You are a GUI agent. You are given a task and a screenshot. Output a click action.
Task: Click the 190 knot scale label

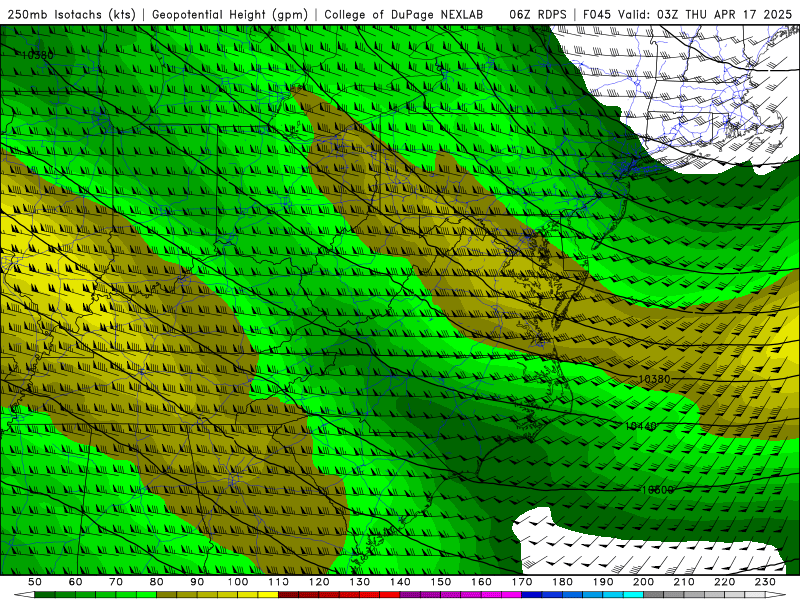point(604,582)
